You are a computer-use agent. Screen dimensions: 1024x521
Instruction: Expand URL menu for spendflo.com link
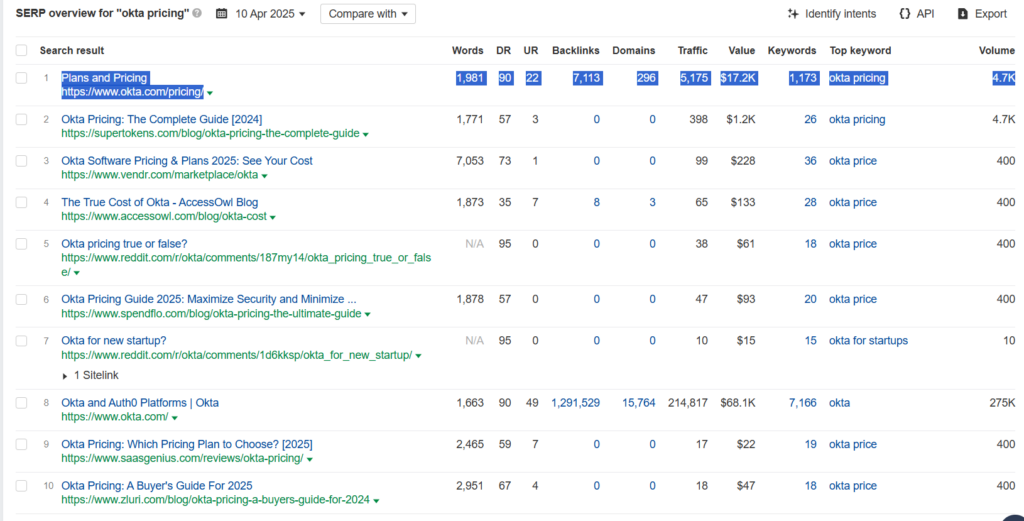(368, 315)
